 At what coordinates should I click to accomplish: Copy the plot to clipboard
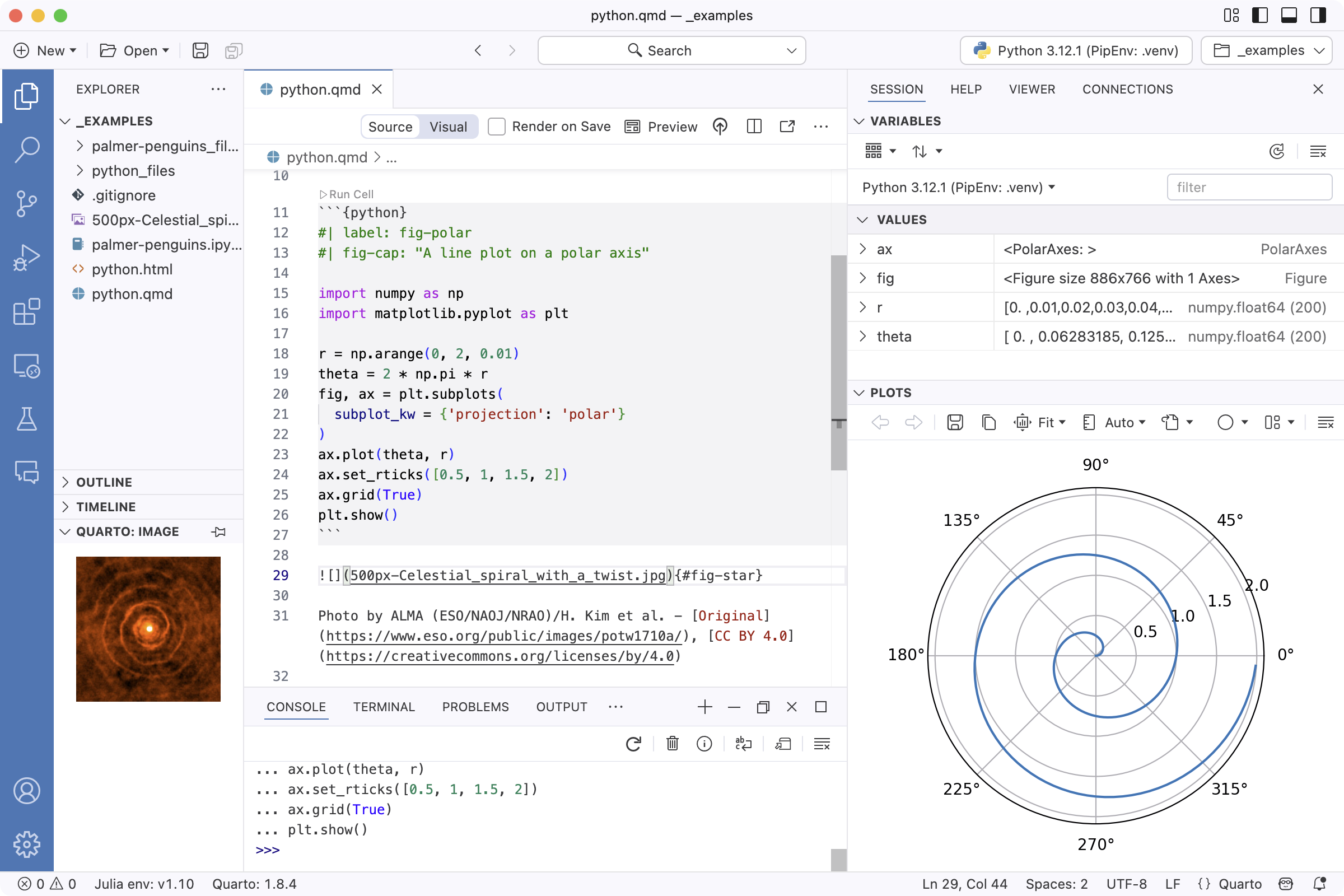point(988,422)
